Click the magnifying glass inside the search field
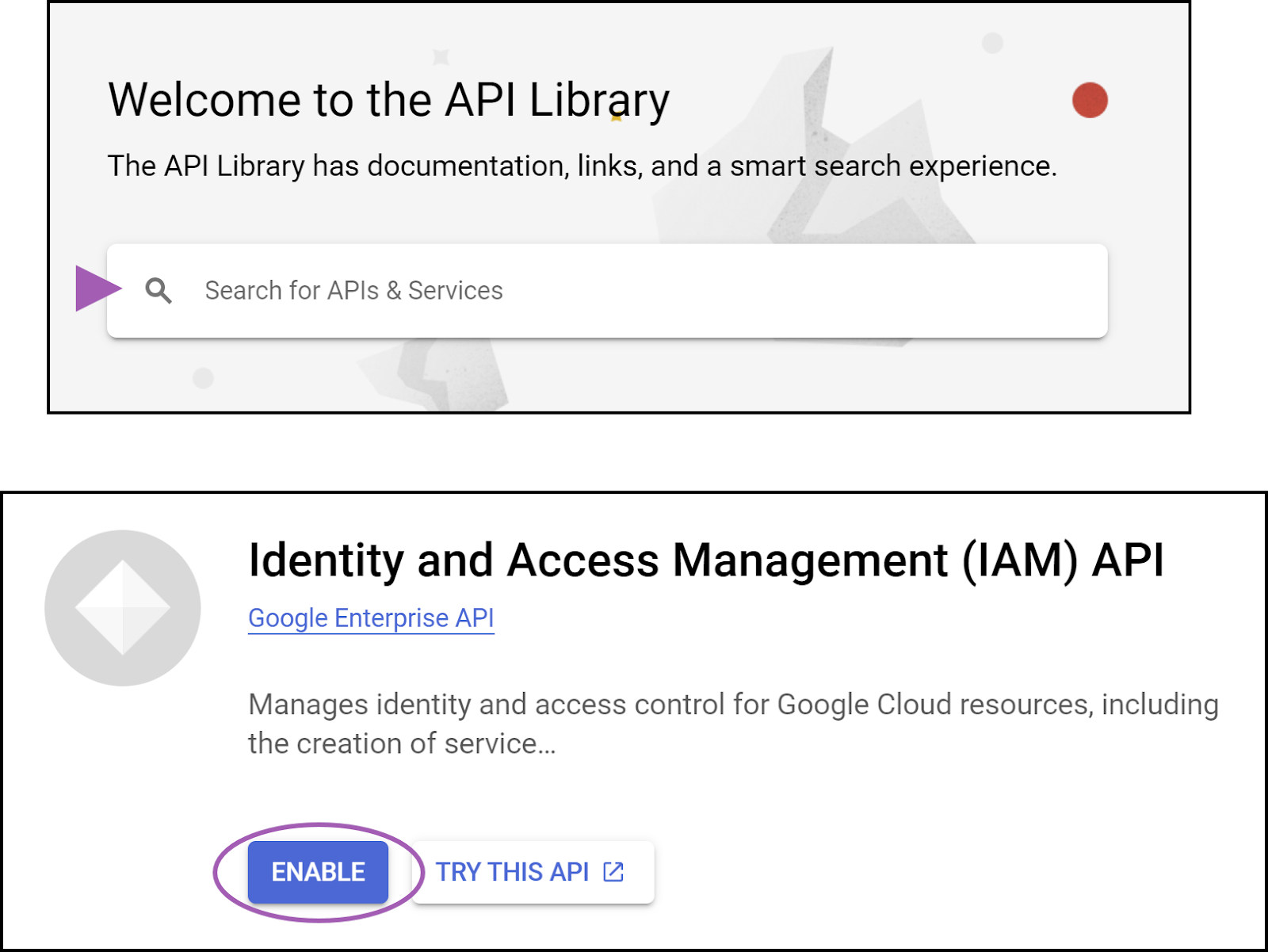 coord(160,290)
